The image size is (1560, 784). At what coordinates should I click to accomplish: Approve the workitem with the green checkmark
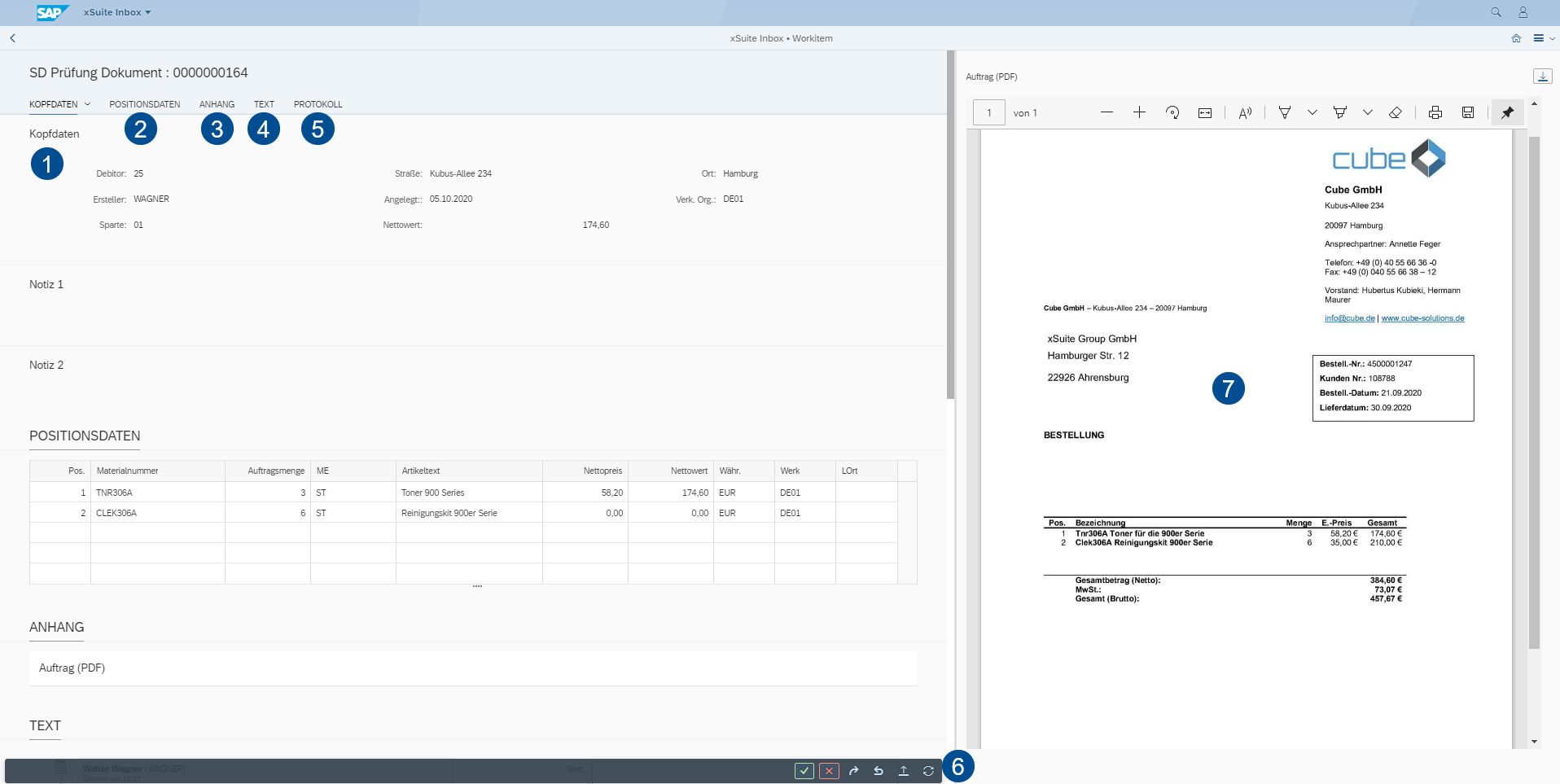point(804,770)
